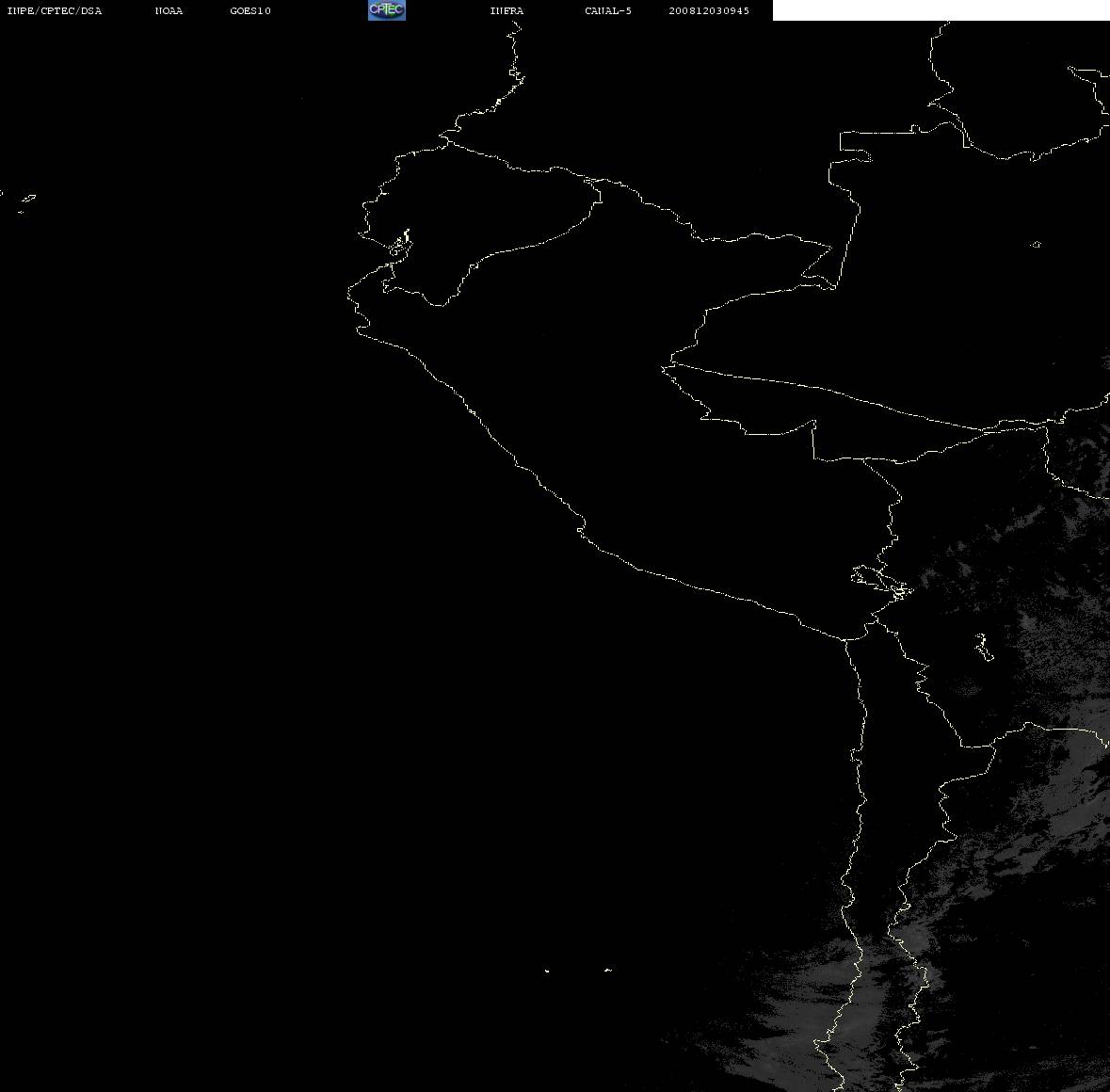Click the 200812030945 timestamp
1110x1092 pixels.
(709, 10)
